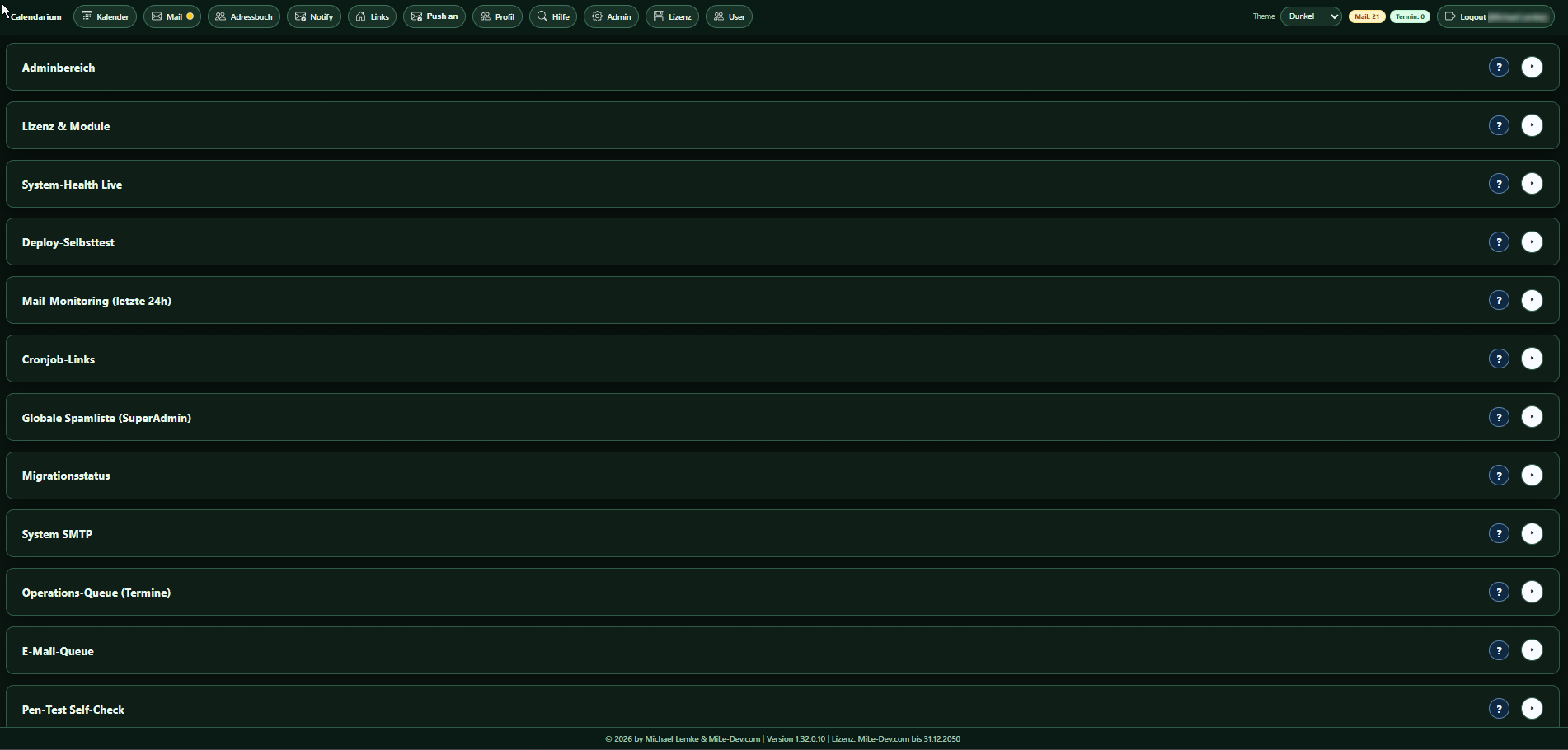Open Hilfe search page
Screen dimensions: 1568x750
pyautogui.click(x=553, y=16)
